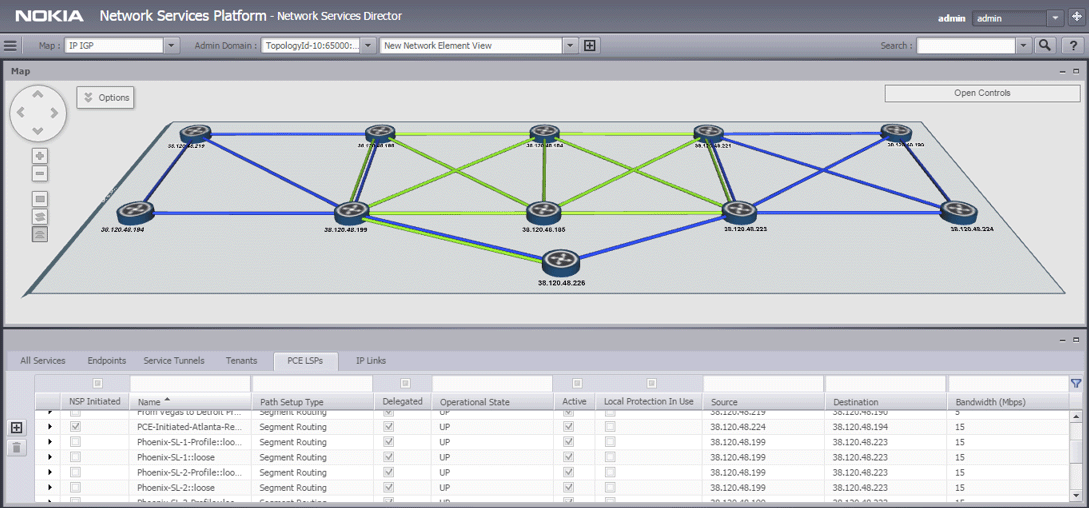Switch to the IP Links tab

tap(371, 361)
